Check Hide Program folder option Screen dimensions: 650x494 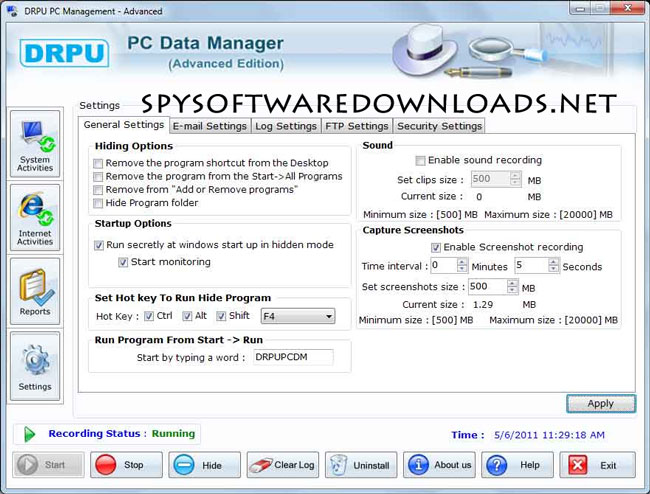click(x=98, y=203)
